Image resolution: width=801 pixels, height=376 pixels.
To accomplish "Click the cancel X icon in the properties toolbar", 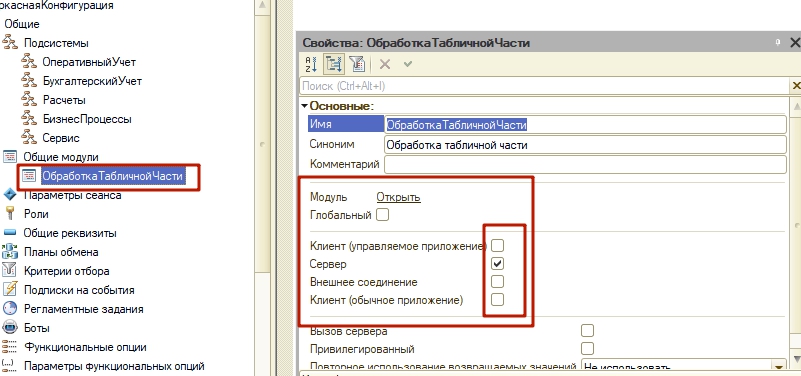I will click(x=385, y=64).
